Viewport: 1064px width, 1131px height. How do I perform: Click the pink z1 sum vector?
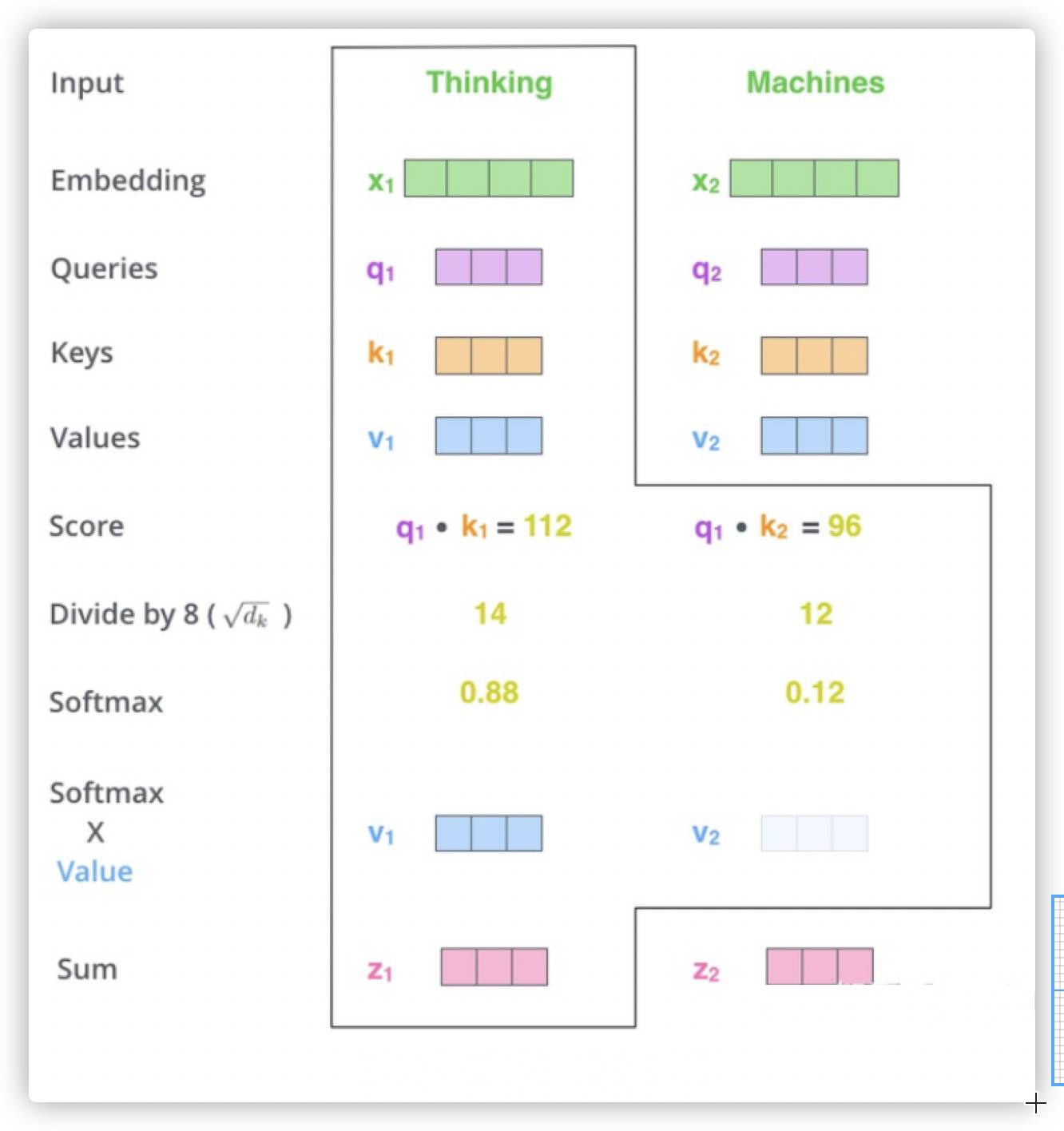pyautogui.click(x=494, y=966)
